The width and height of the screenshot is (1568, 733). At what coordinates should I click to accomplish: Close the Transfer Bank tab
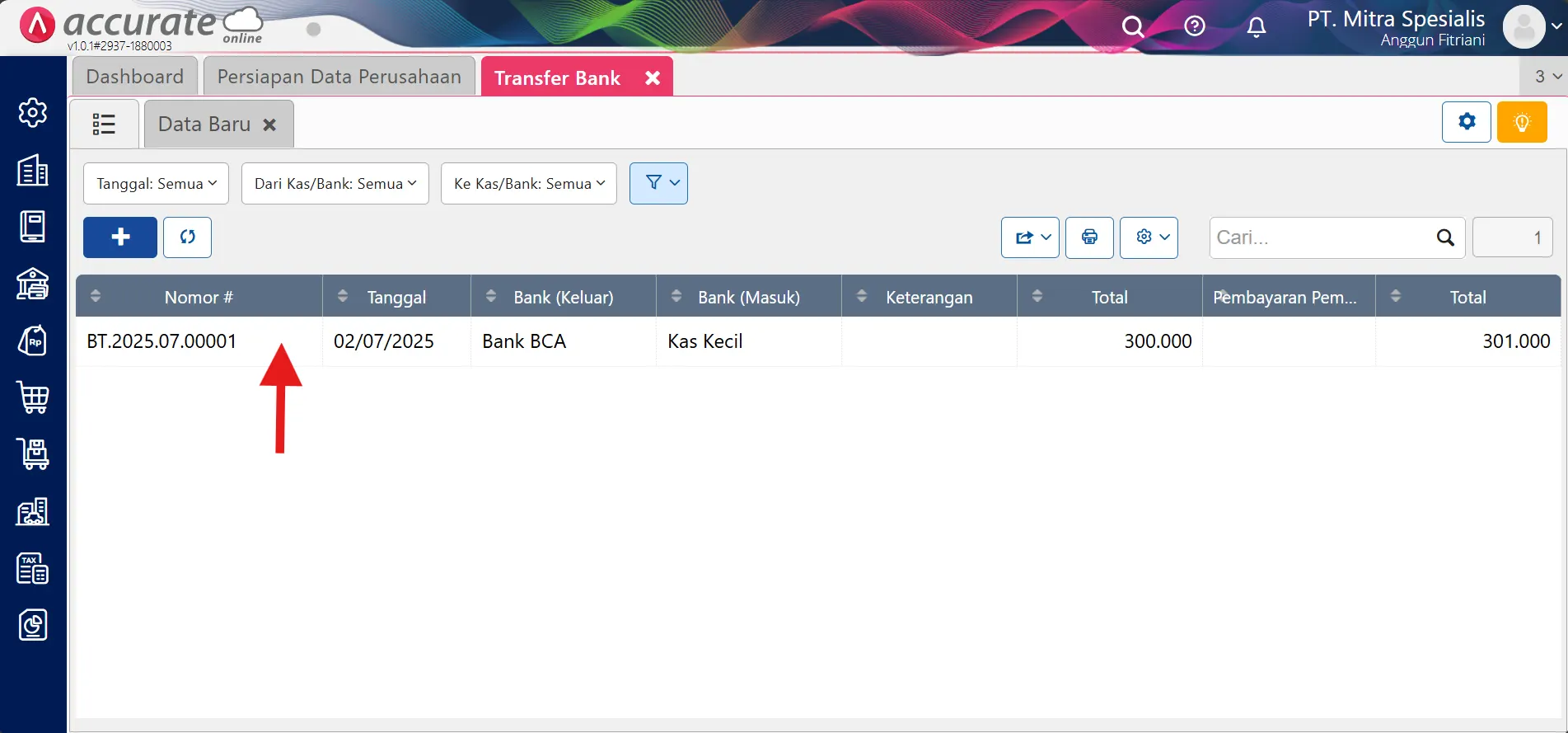(653, 78)
